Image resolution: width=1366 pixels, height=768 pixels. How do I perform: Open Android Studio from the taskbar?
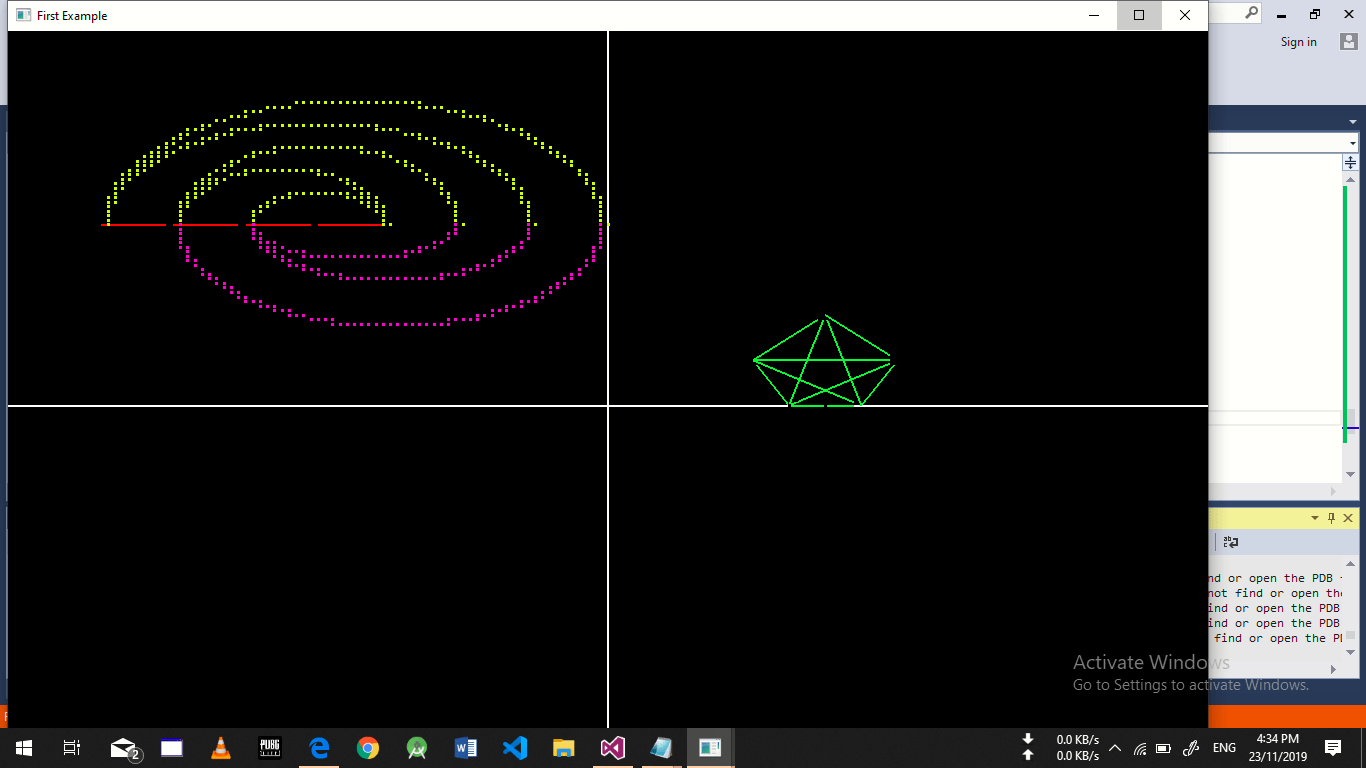coord(417,748)
